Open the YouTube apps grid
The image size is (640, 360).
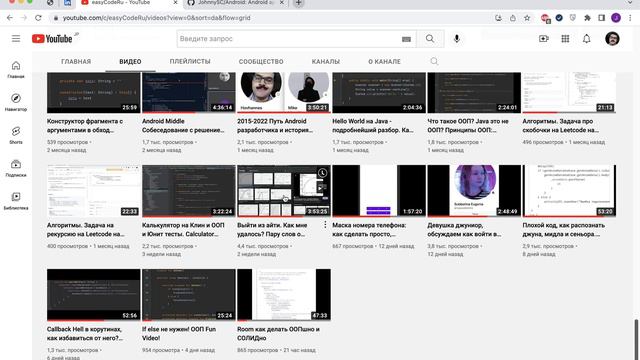[x=565, y=39]
